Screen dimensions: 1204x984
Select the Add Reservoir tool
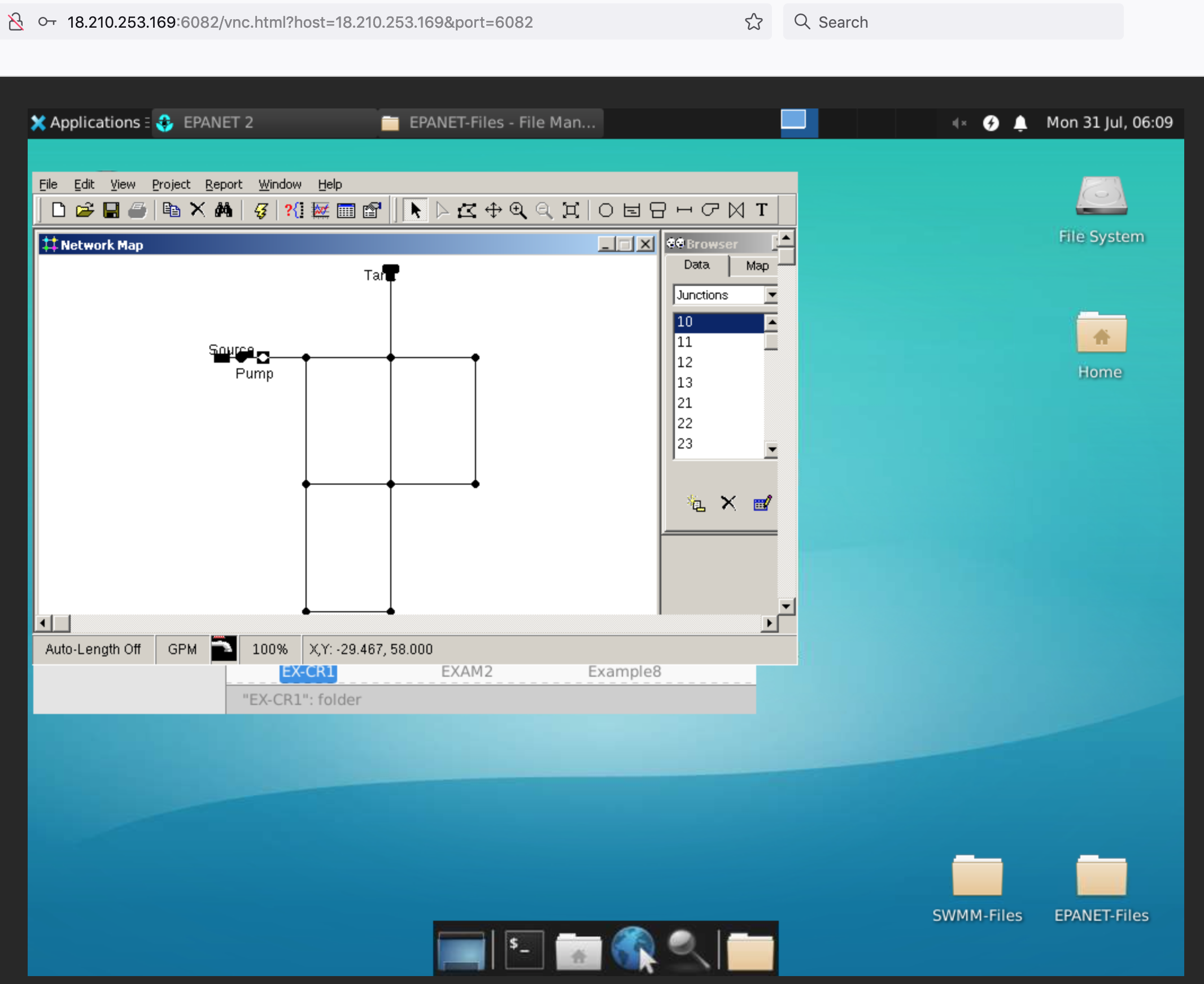[x=632, y=210]
